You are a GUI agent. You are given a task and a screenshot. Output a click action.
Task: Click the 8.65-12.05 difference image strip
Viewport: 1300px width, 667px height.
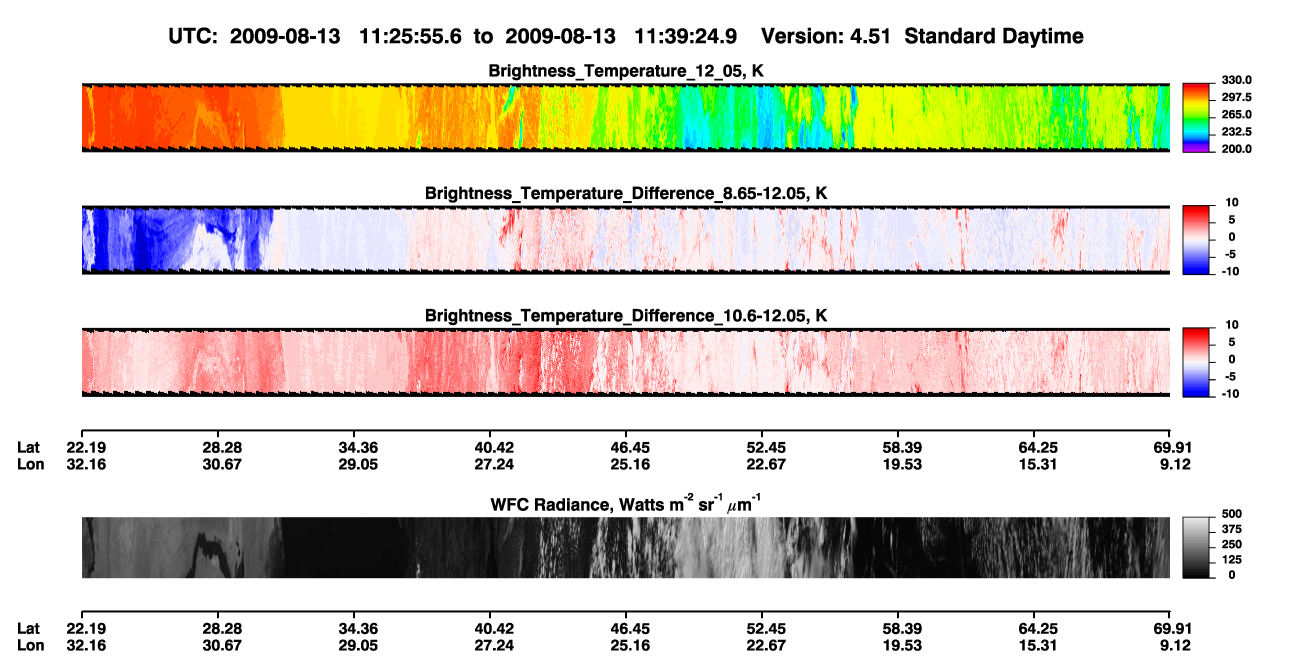pos(625,240)
